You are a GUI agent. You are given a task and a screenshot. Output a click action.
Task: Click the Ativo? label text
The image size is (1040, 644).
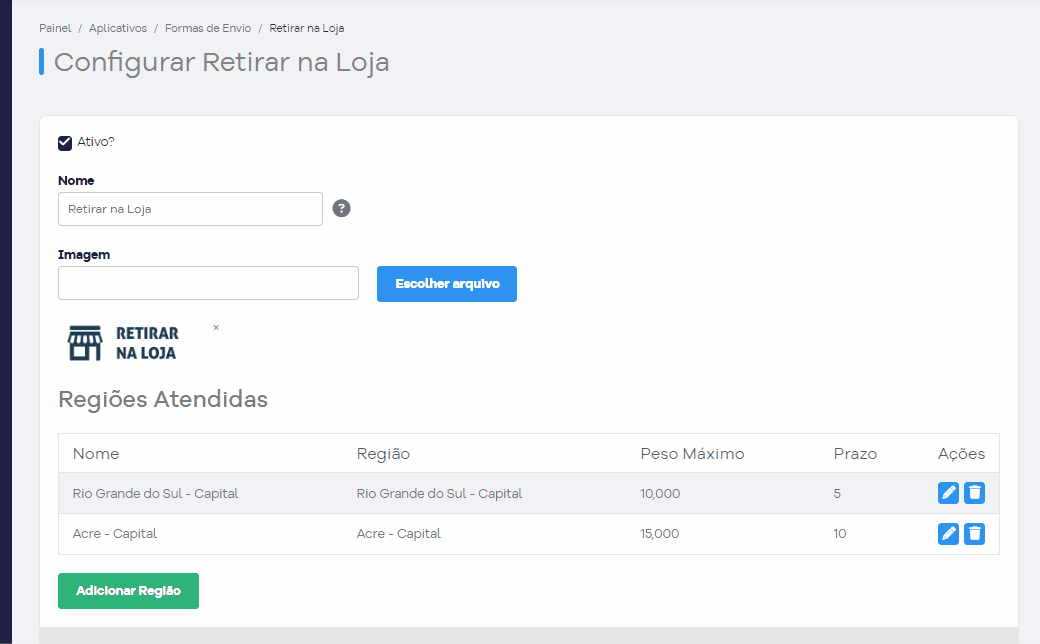coord(96,142)
